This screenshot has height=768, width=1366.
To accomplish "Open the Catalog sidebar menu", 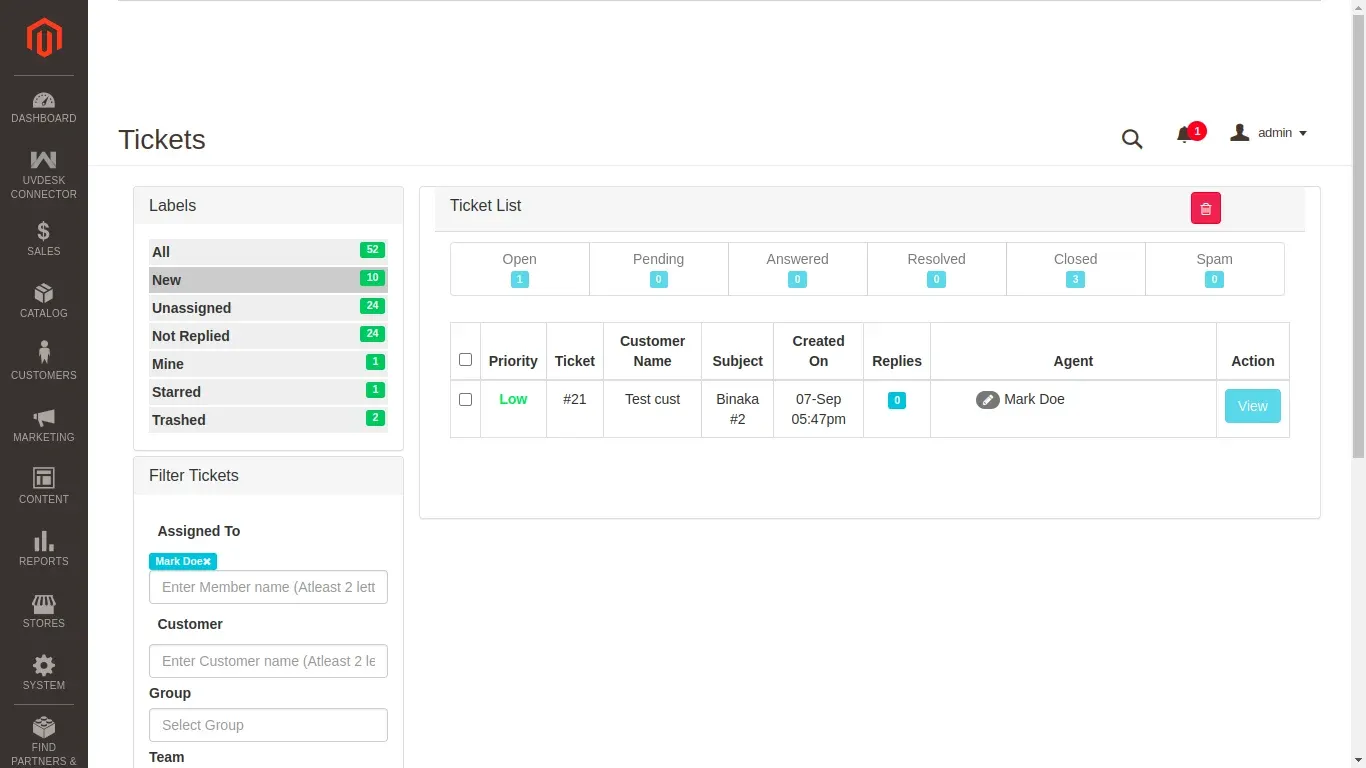I will coord(44,300).
